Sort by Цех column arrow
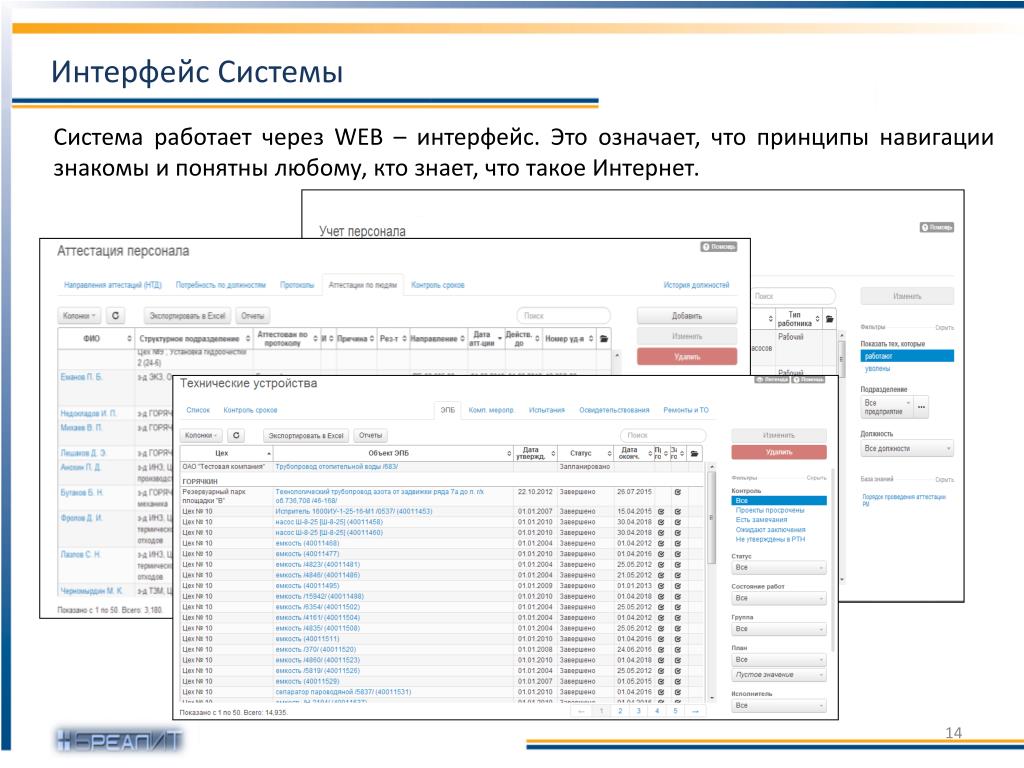Image resolution: width=1024 pixels, height=768 pixels. coord(268,453)
